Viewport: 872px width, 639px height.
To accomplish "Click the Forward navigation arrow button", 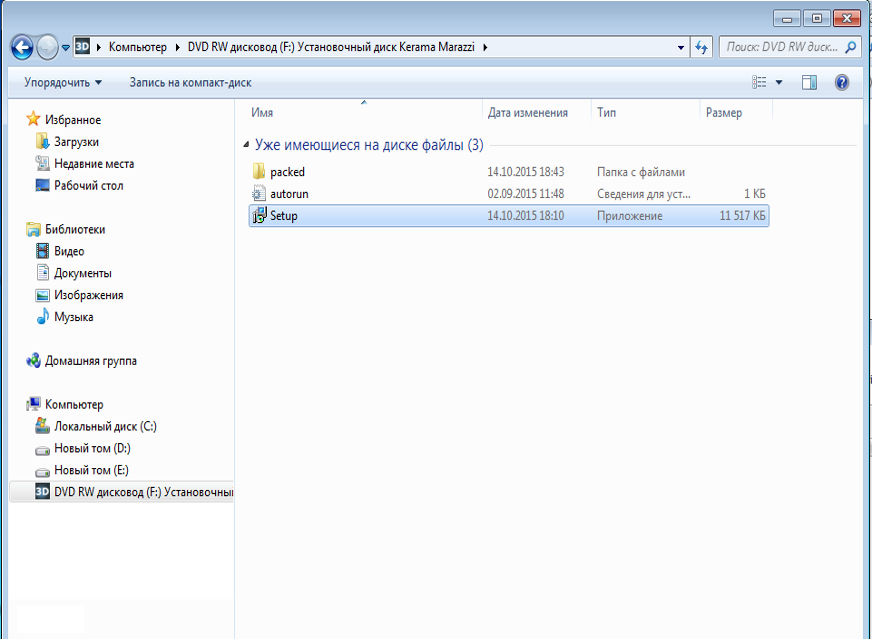I will coord(47,47).
